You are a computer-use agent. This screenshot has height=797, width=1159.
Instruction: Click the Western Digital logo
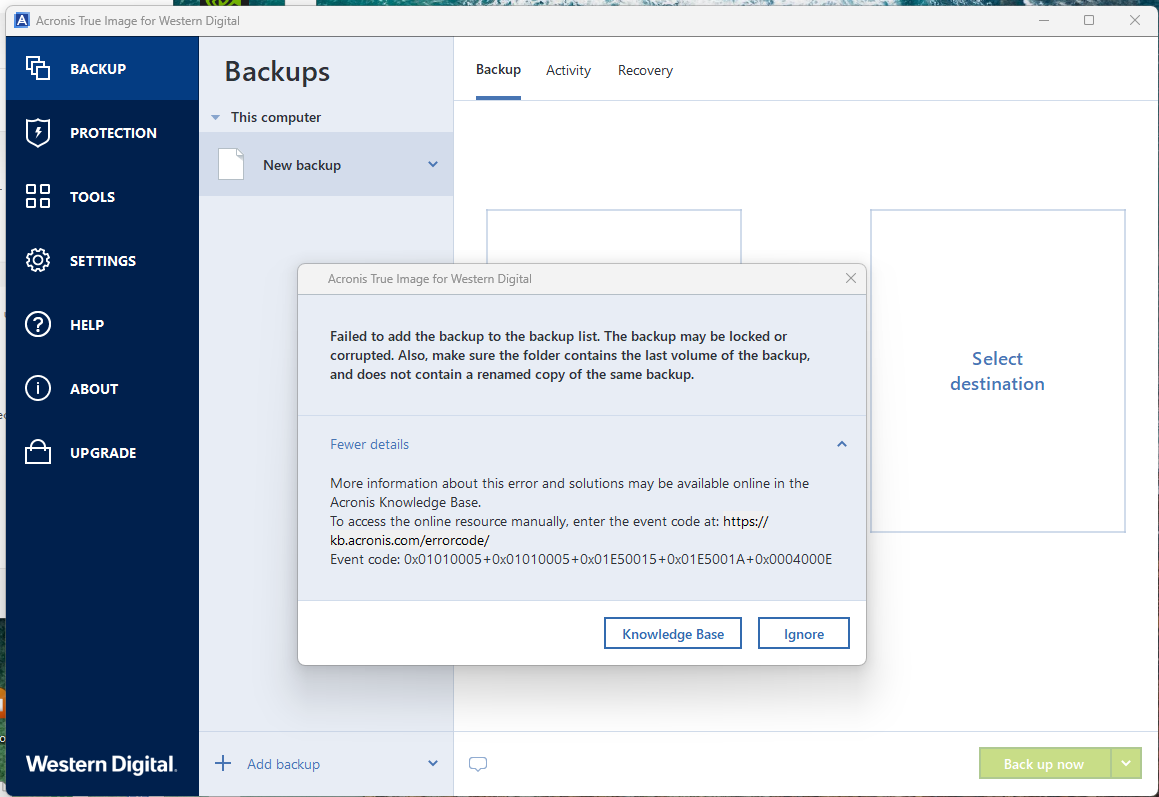click(x=101, y=764)
